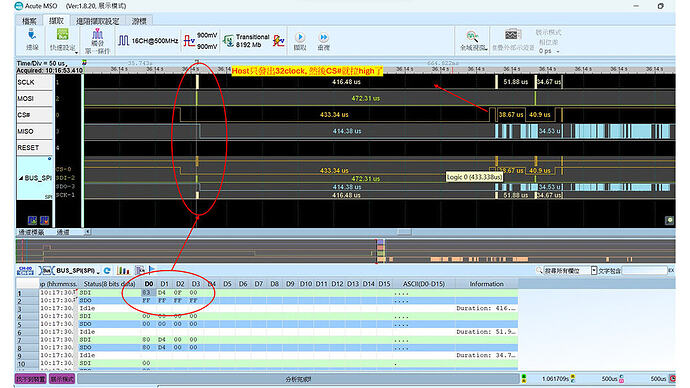Click the 連線 connect plug icon

[32, 35]
